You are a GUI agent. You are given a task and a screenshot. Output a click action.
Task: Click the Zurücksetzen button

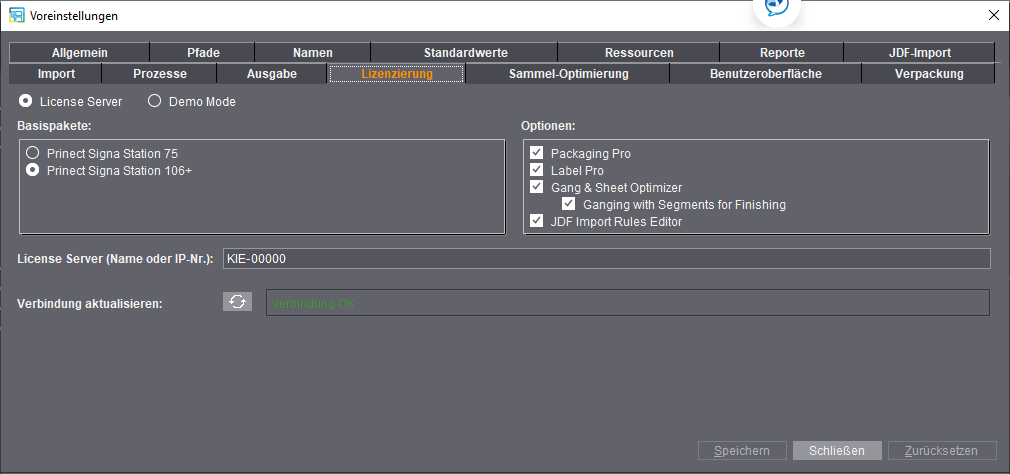tap(941, 451)
